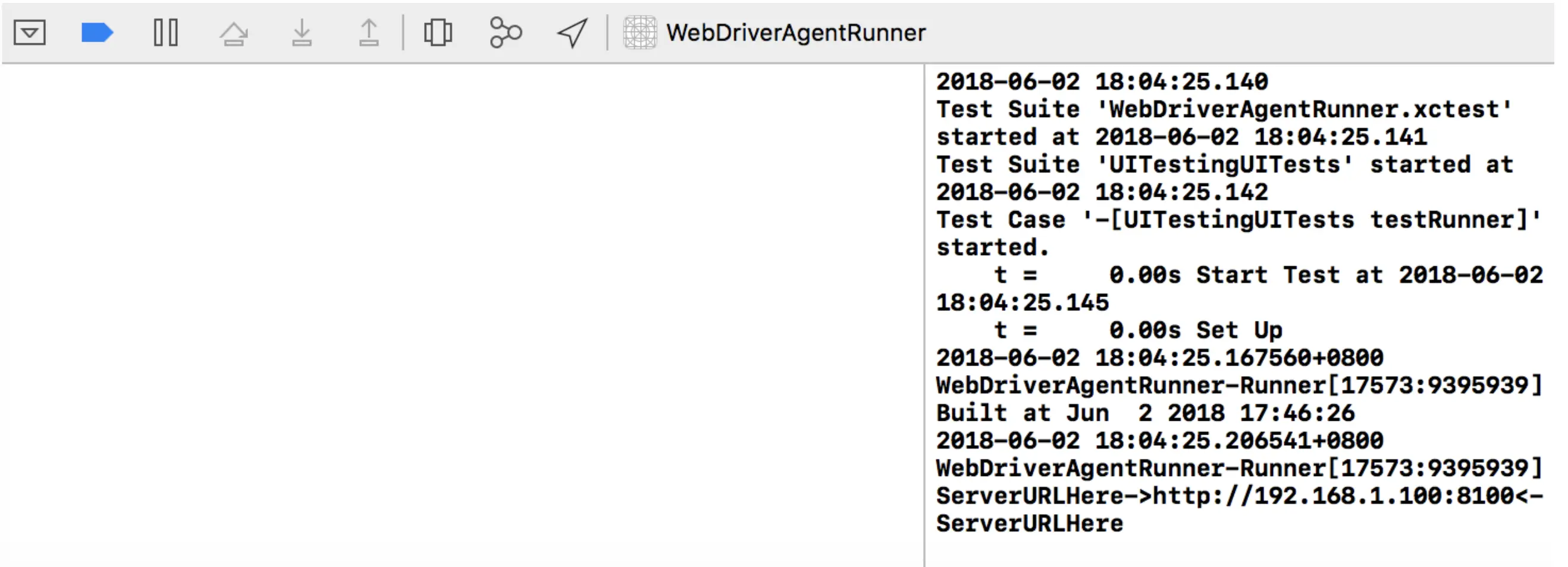The height and width of the screenshot is (567, 1568).
Task: Open Debug Memory Graph
Action: (505, 33)
